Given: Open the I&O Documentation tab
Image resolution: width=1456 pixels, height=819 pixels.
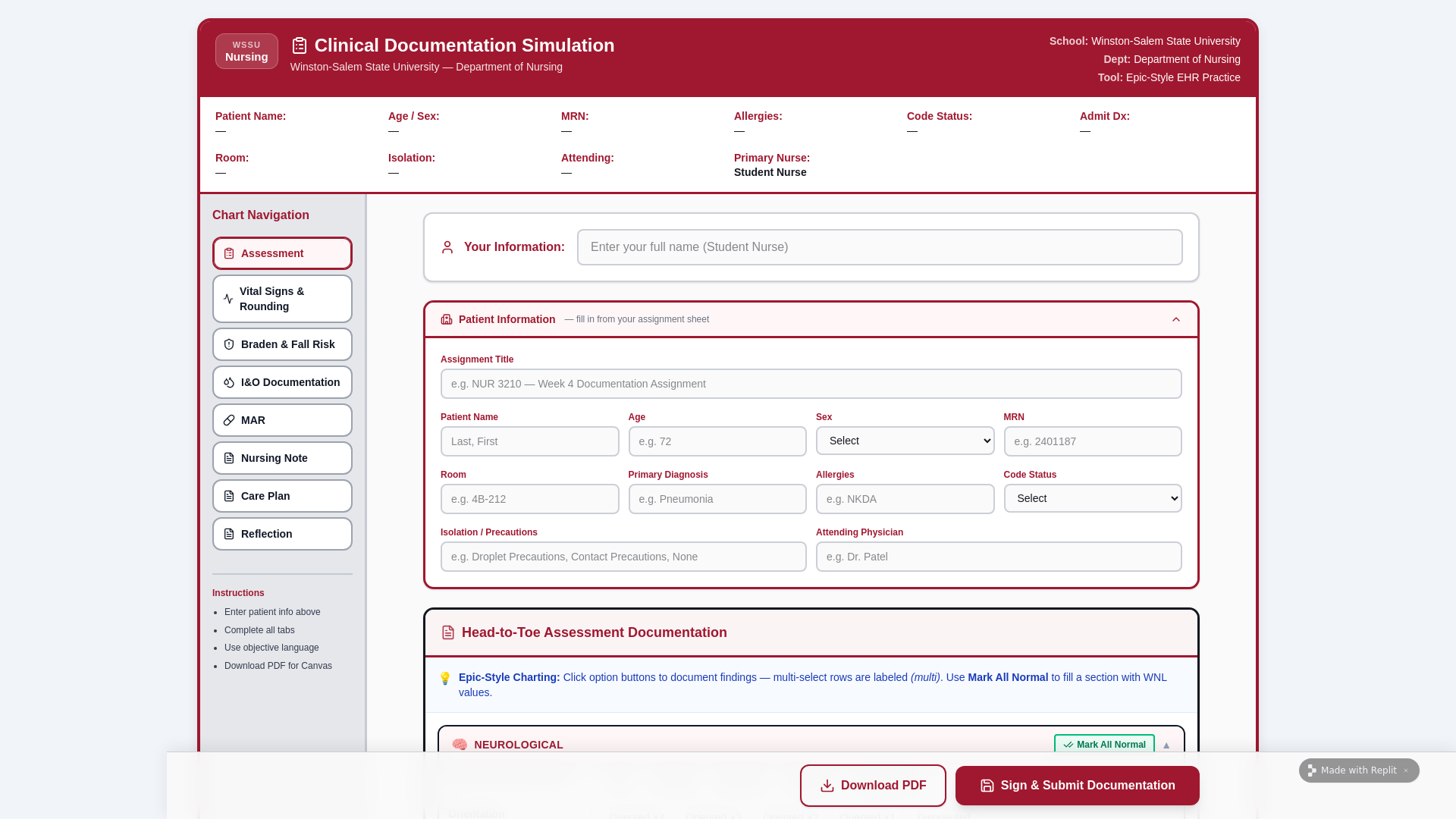Looking at the screenshot, I should pos(282,382).
